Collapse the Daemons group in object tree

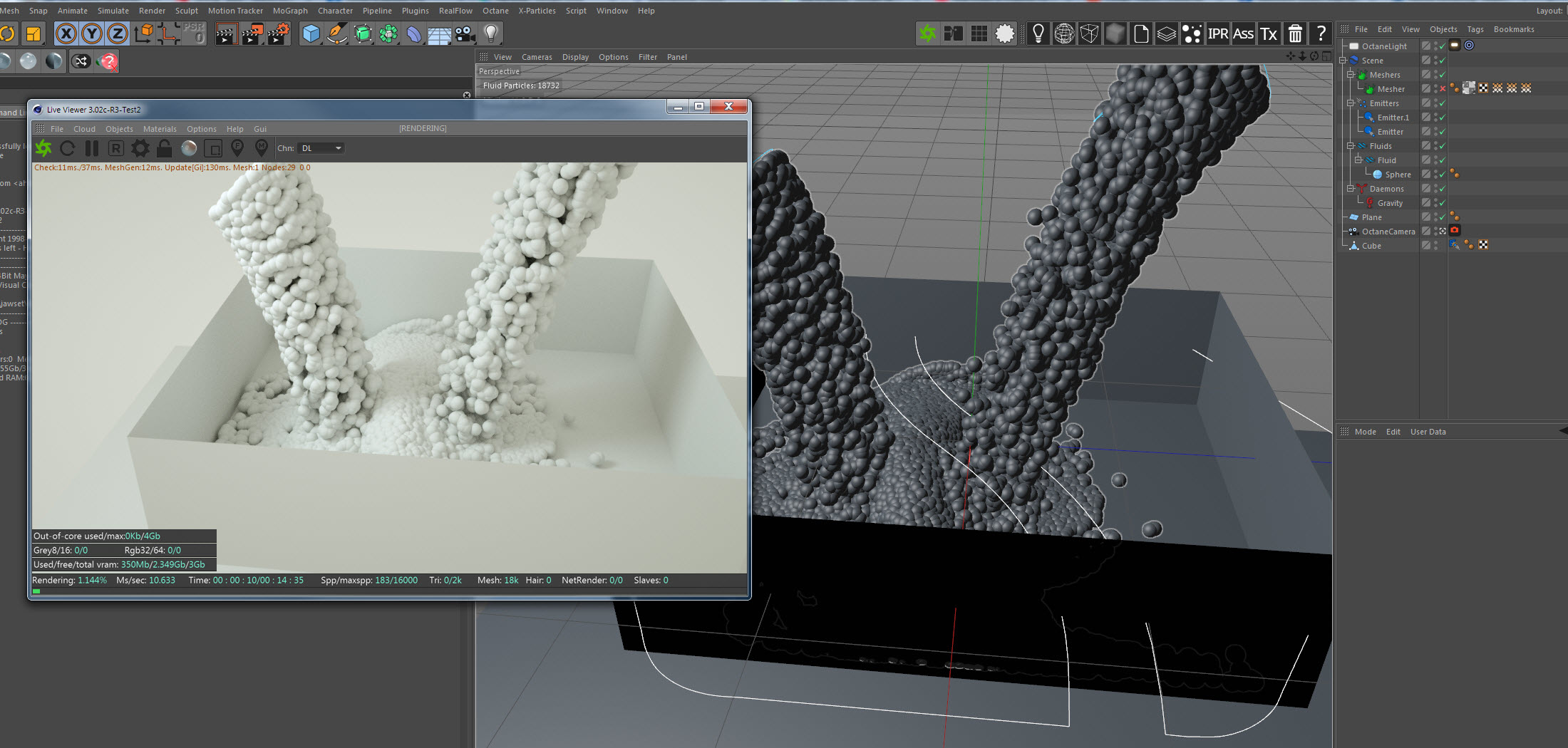coord(1350,189)
